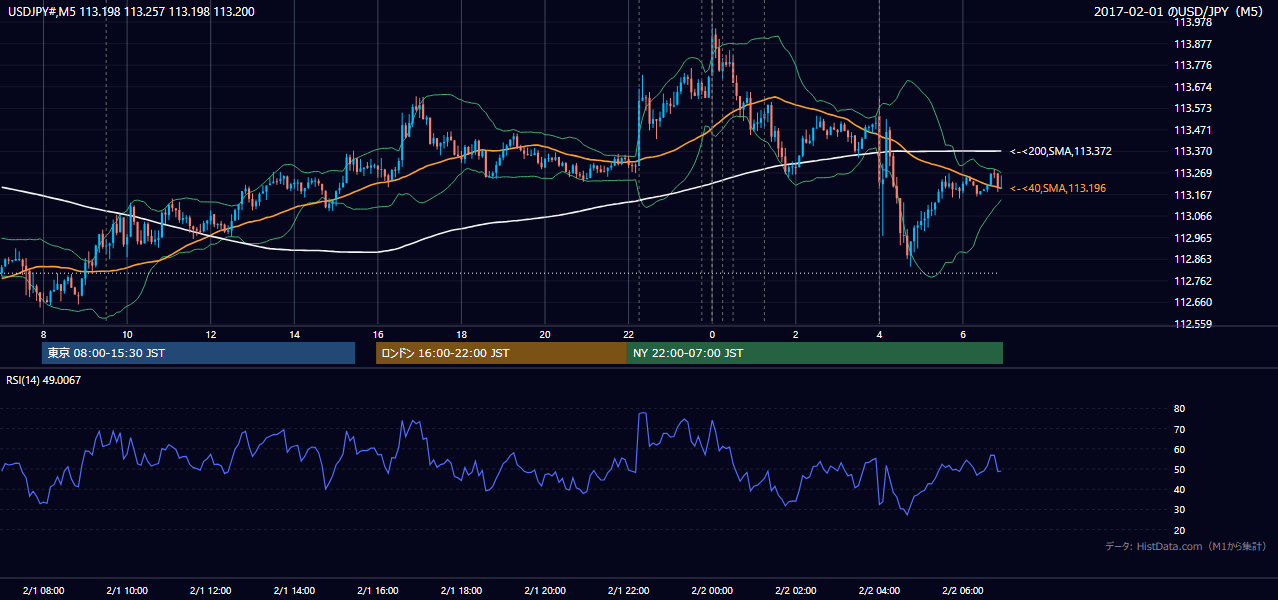Click the RSI(14) 49.0067 indicator label
1278x600 pixels.
(44, 380)
